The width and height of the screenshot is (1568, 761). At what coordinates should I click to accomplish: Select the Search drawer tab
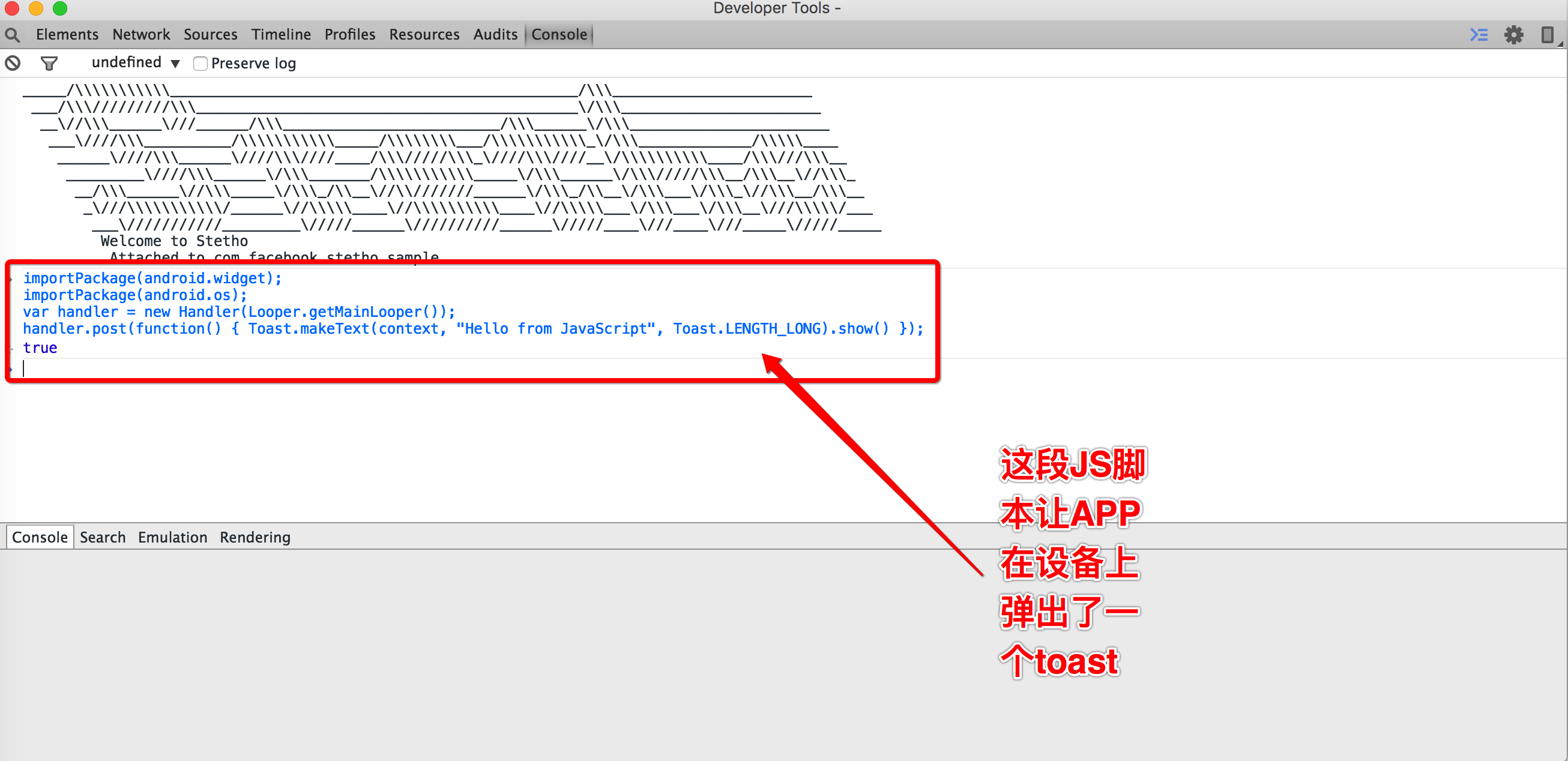click(103, 537)
